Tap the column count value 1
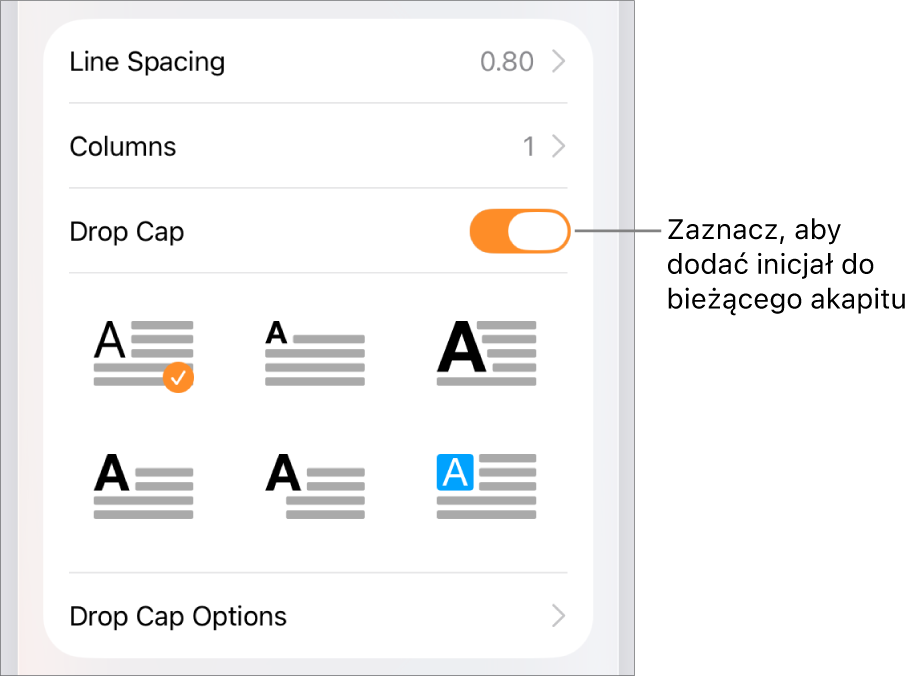 [529, 147]
